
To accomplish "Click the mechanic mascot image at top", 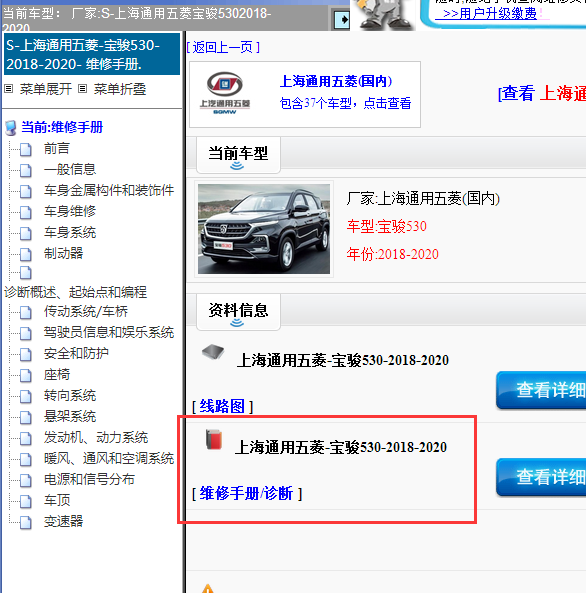I will point(384,14).
